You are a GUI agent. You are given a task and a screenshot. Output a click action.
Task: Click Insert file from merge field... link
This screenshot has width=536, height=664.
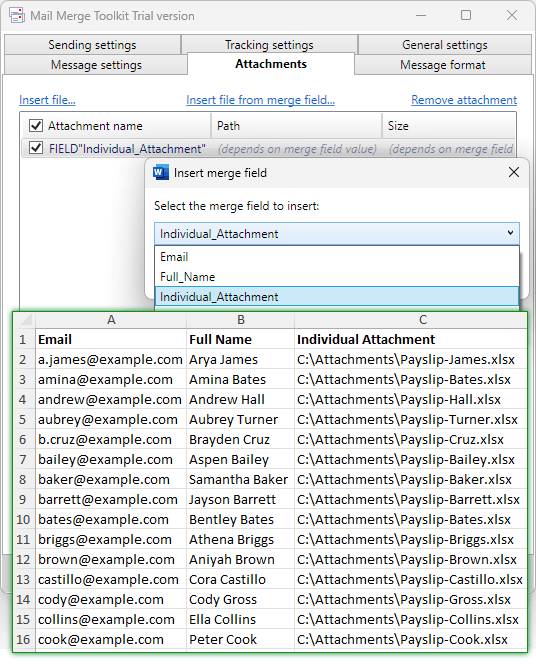pos(260,100)
